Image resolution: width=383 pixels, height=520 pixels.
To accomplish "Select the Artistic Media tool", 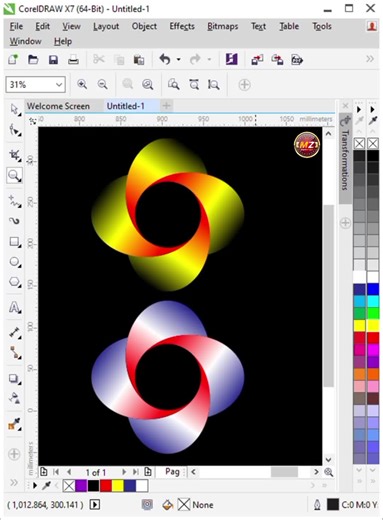I will [14, 221].
